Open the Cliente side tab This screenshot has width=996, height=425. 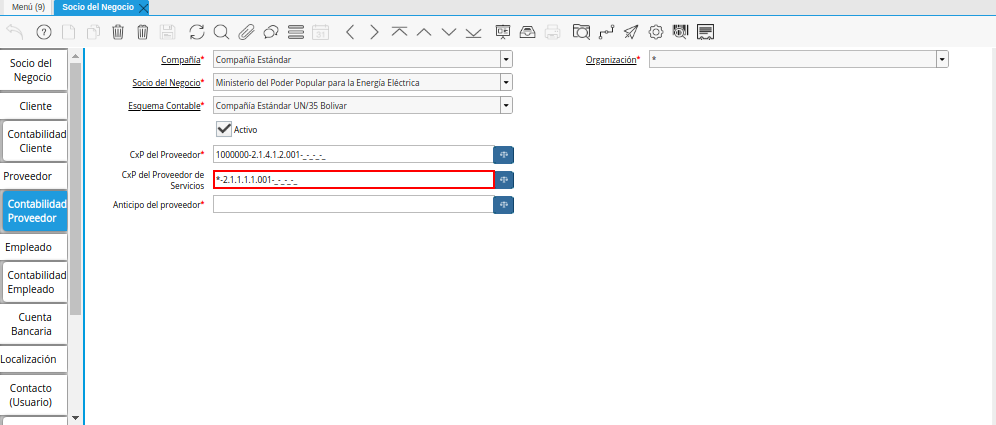click(34, 106)
